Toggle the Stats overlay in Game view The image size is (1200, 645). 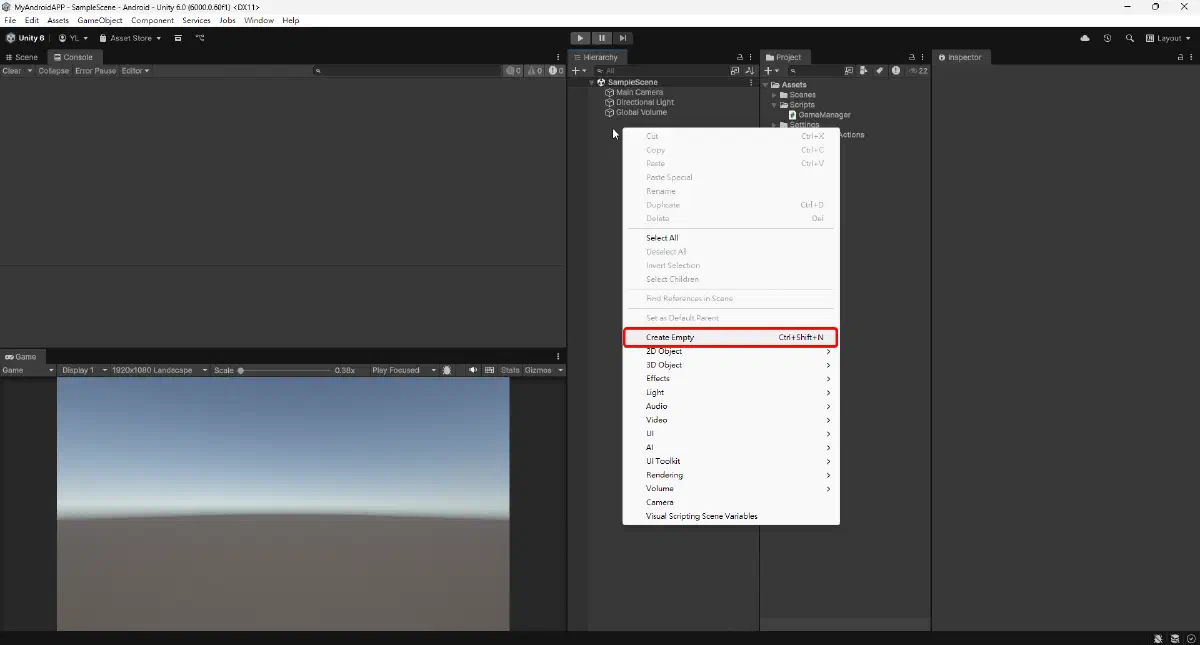click(x=510, y=370)
